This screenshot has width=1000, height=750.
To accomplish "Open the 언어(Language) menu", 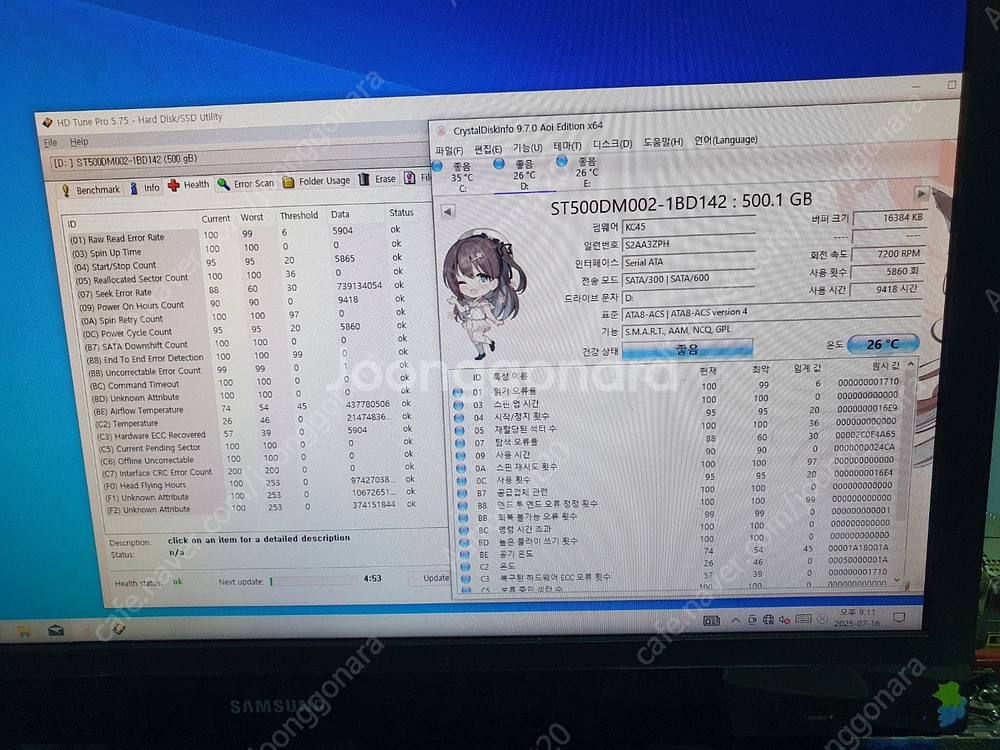I will tap(726, 140).
